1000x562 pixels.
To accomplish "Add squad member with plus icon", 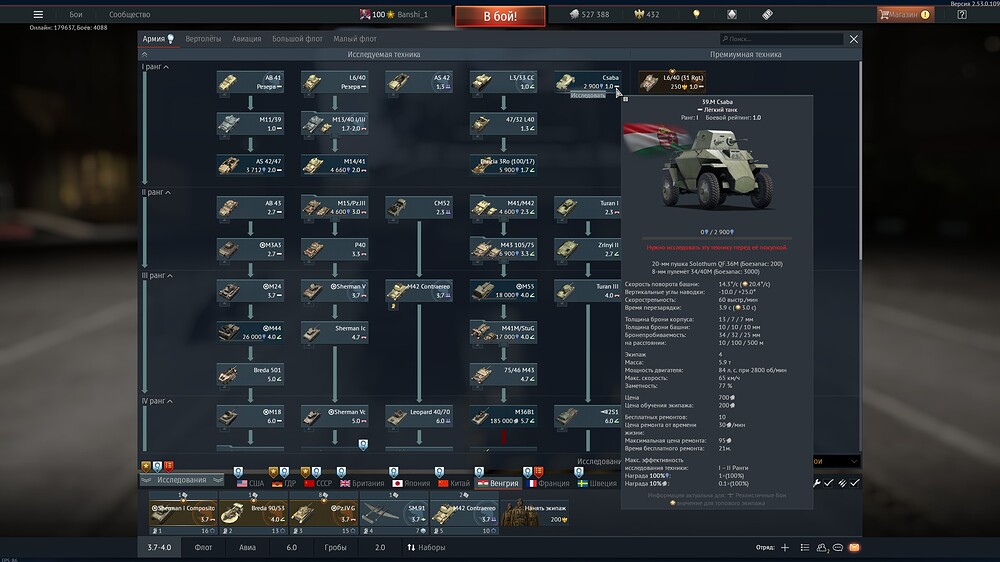I will pyautogui.click(x=785, y=548).
